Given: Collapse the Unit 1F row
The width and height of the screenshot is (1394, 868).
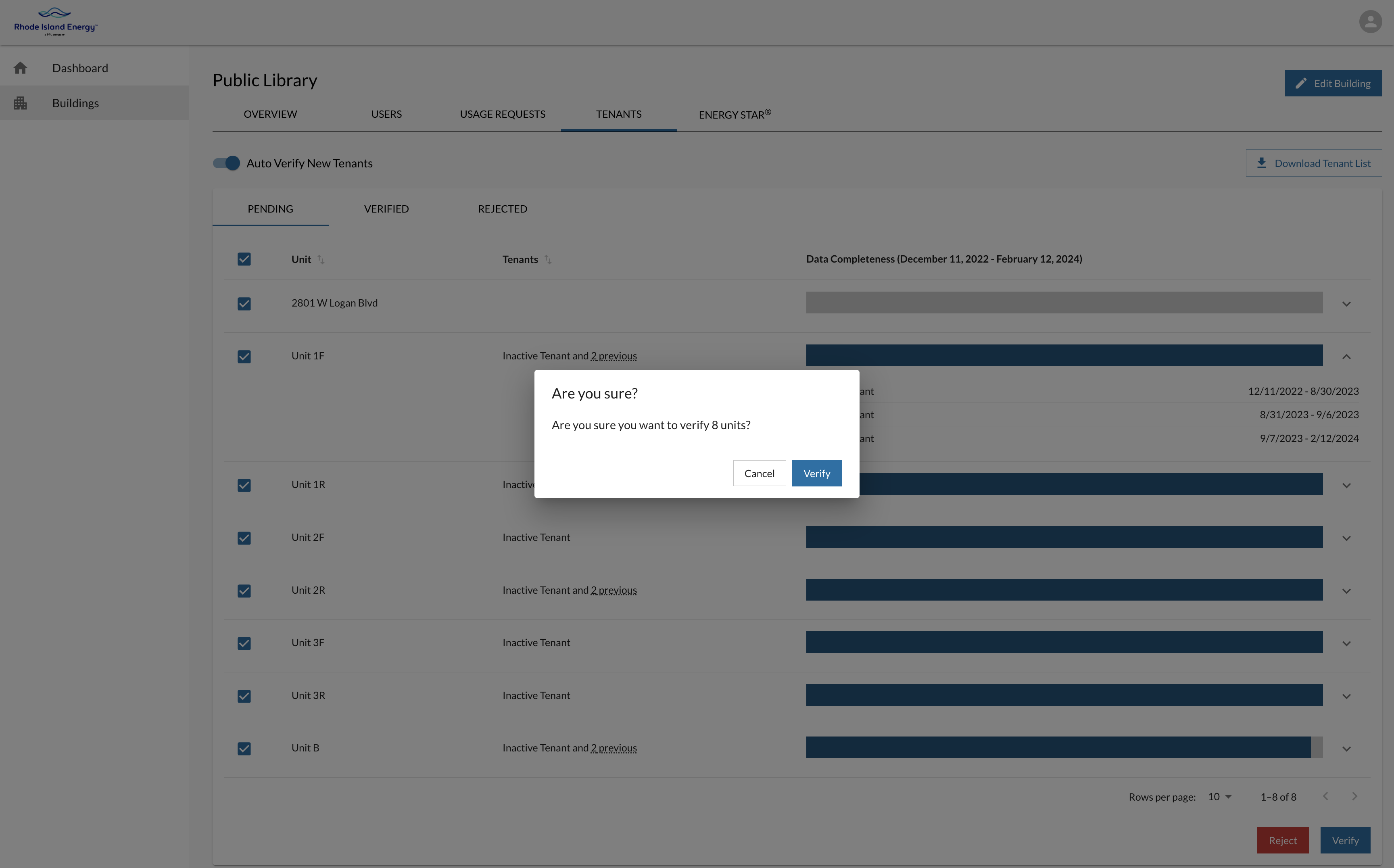Looking at the screenshot, I should 1346,357.
